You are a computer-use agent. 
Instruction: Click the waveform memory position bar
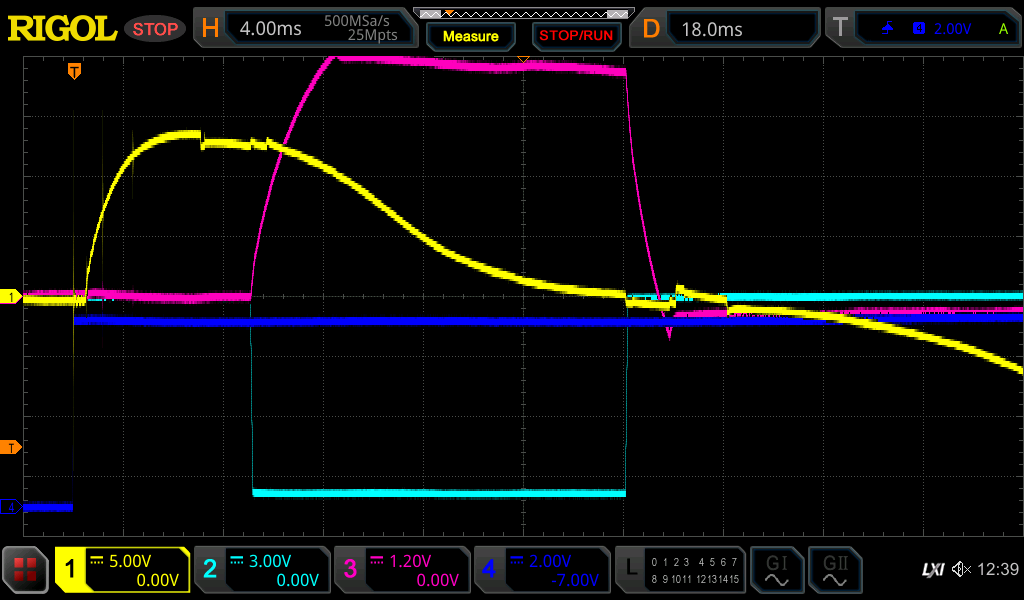[523, 13]
